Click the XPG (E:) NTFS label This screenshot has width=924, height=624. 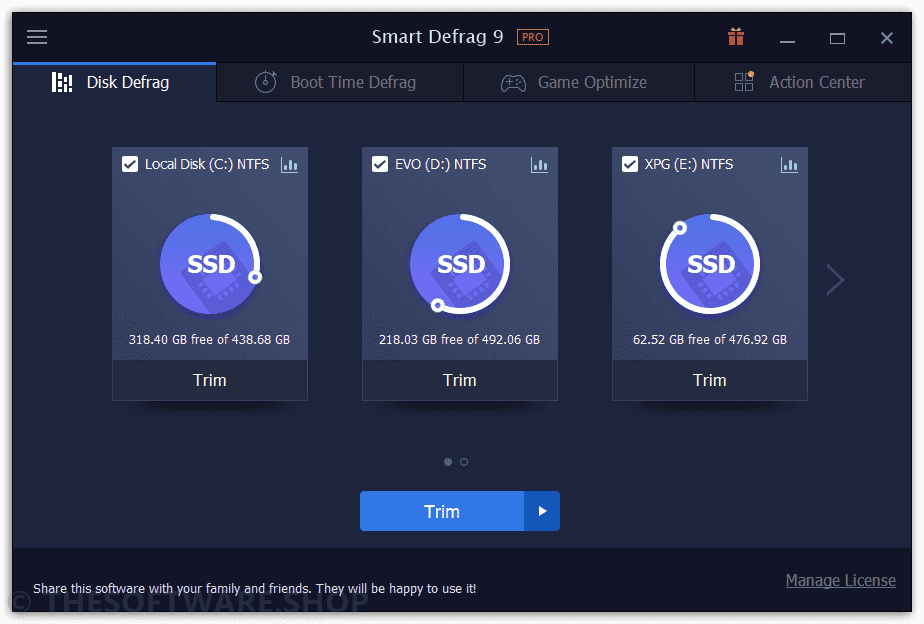point(688,164)
